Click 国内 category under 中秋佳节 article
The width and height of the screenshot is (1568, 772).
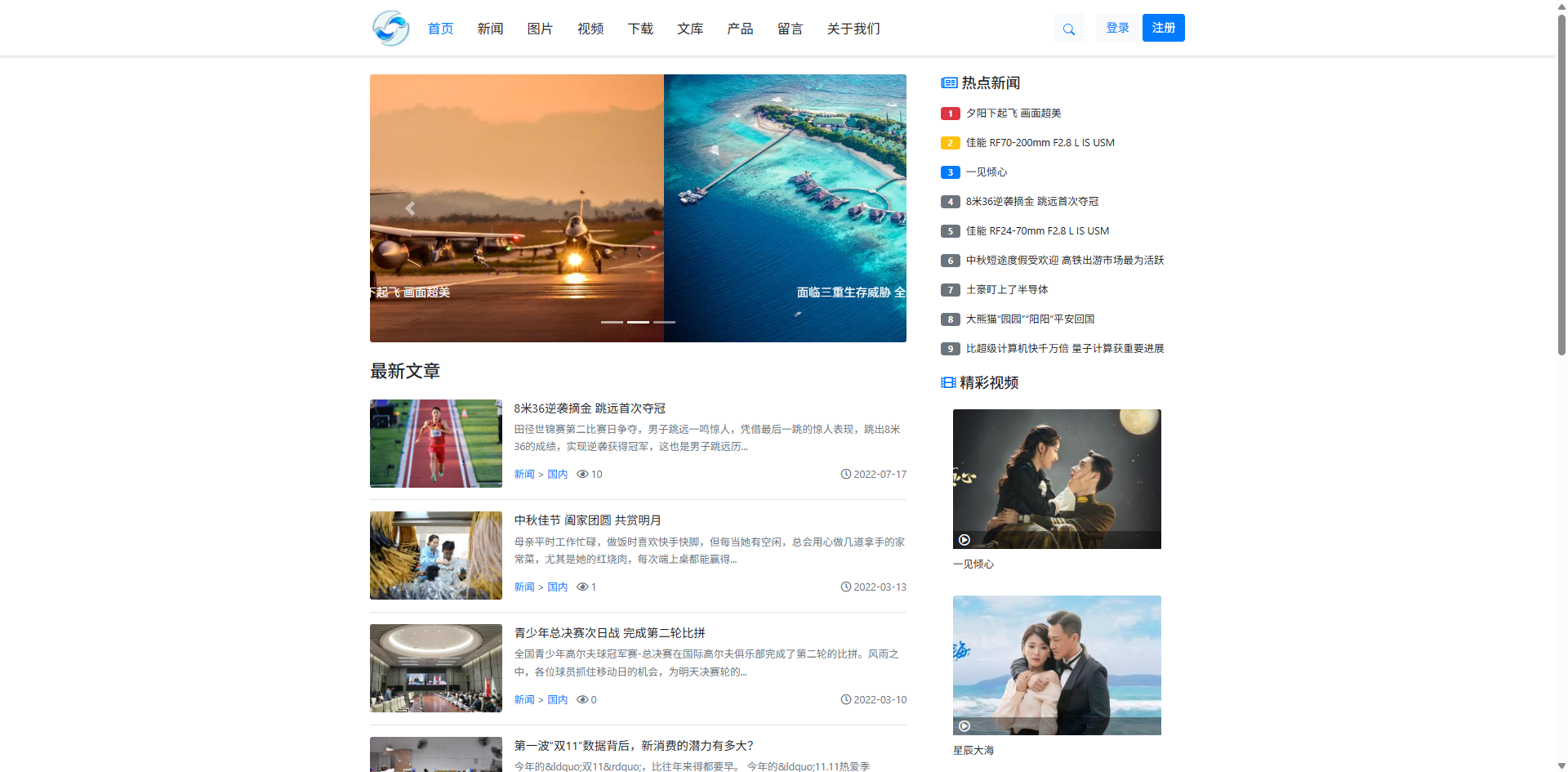click(x=557, y=587)
